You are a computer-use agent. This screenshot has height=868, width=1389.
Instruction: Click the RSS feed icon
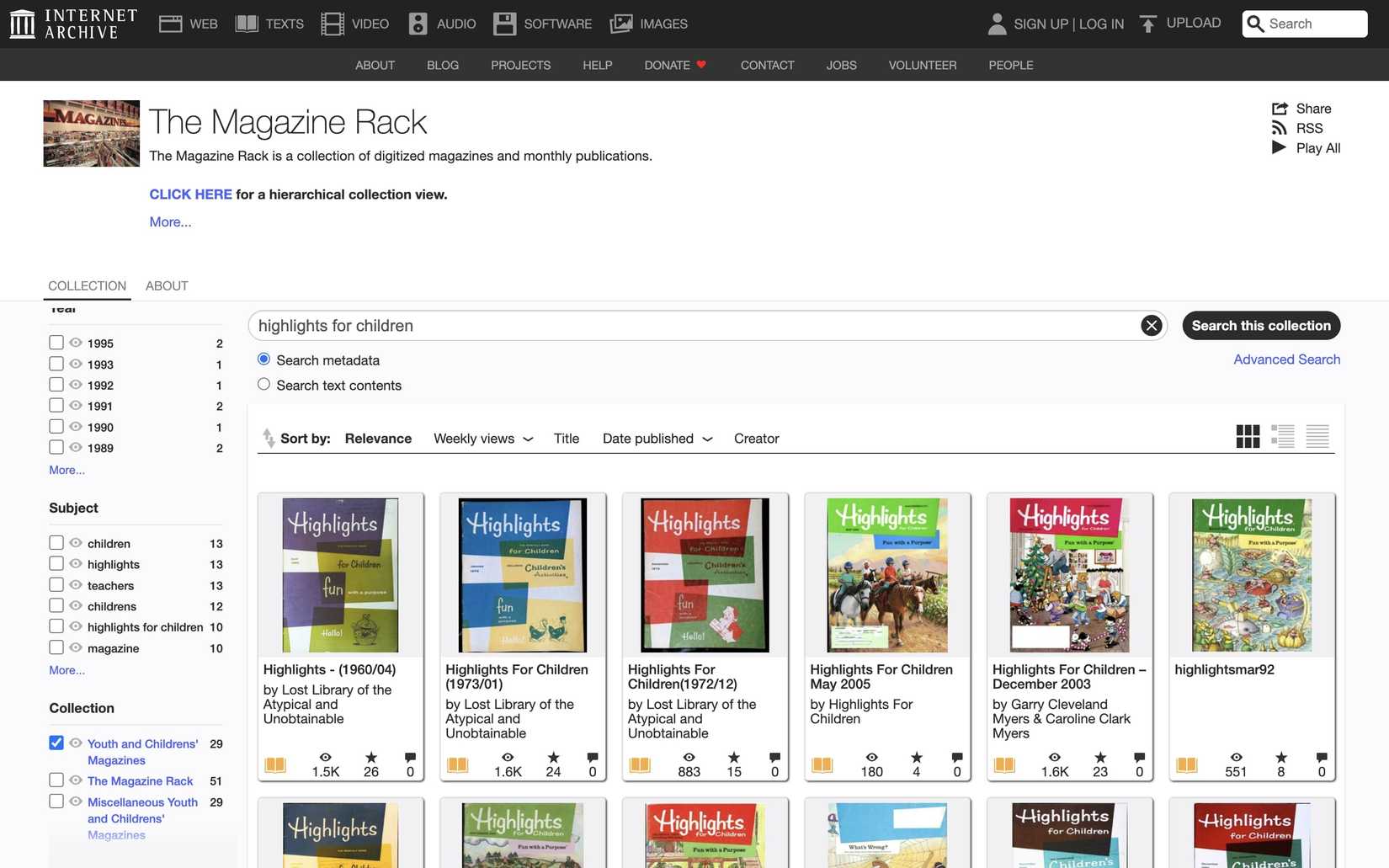pos(1280,128)
